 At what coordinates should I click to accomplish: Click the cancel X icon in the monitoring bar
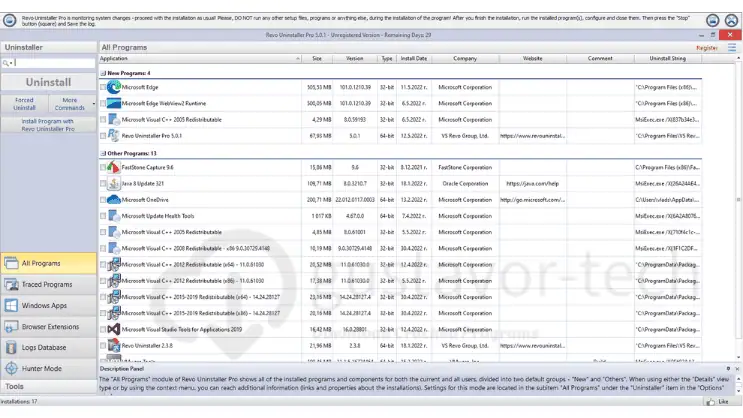[x=732, y=20]
